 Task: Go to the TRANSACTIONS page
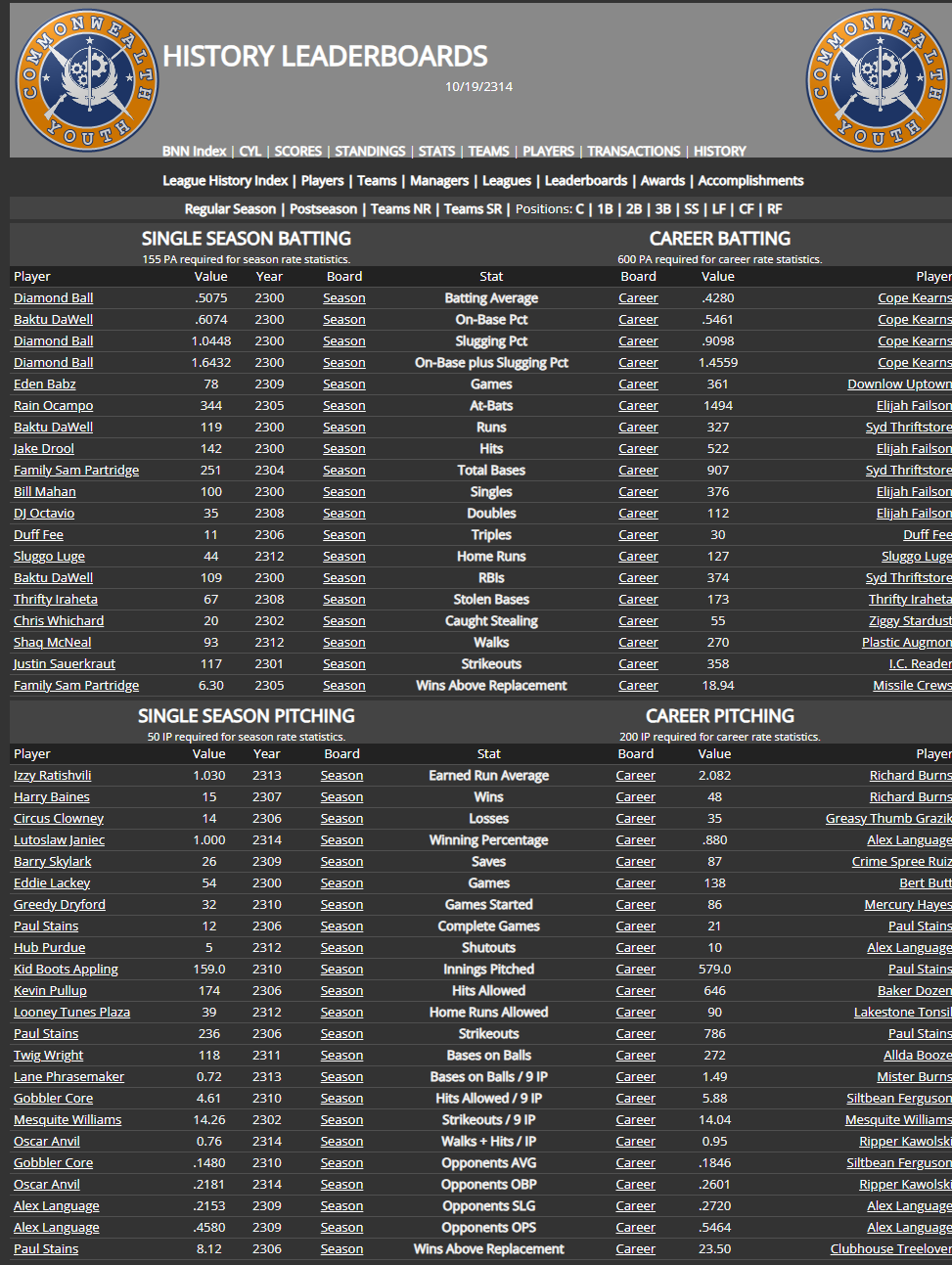(x=633, y=151)
